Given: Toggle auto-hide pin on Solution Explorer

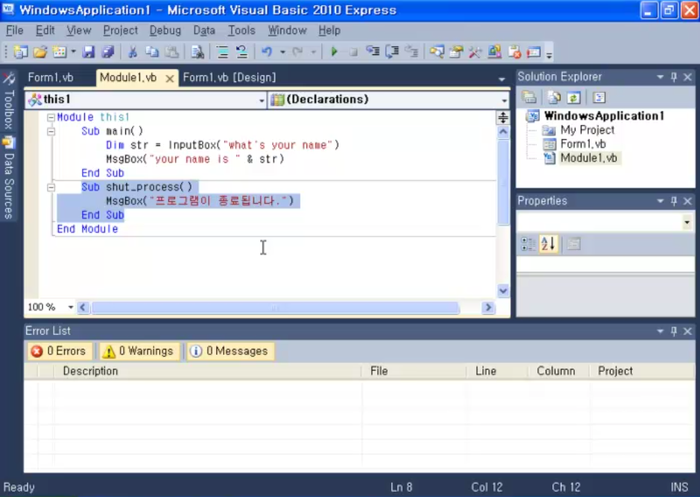Looking at the screenshot, I should (x=674, y=77).
